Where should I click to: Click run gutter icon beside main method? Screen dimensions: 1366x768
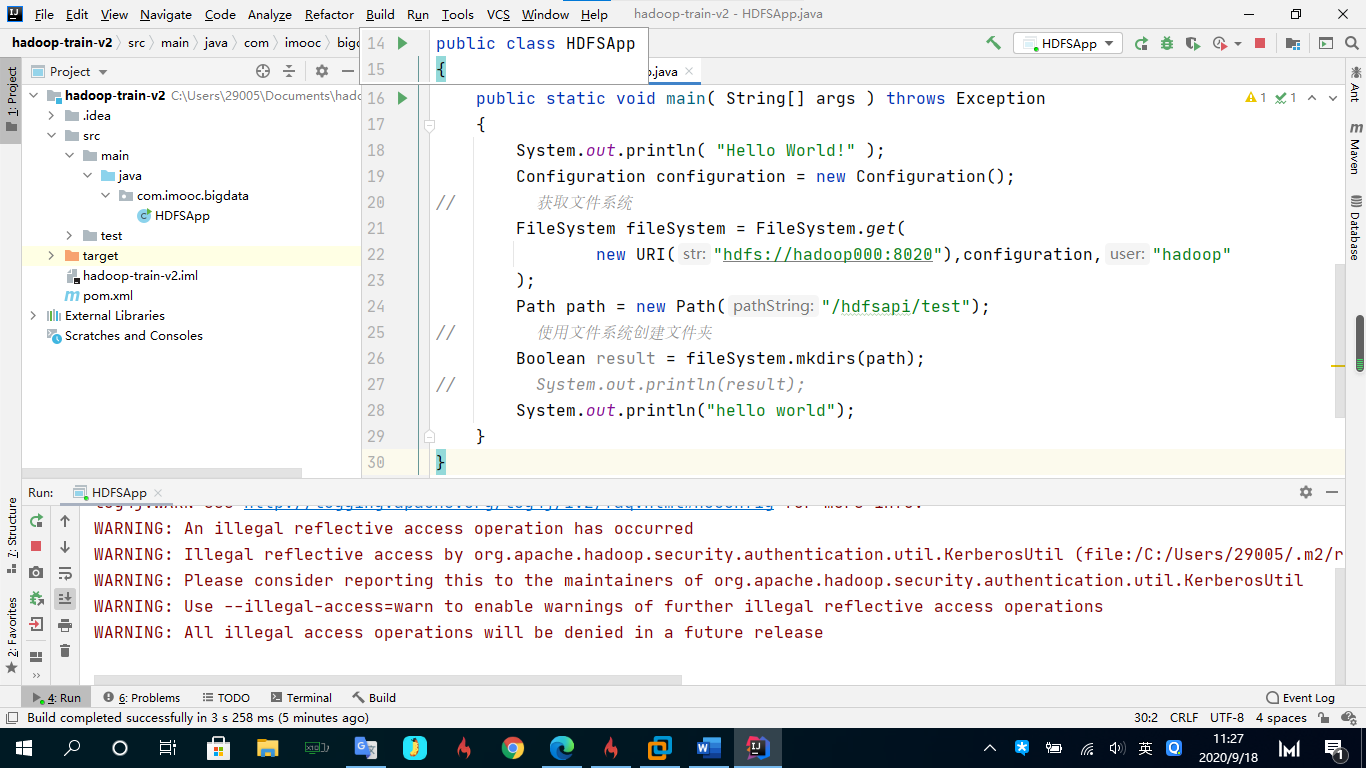click(402, 98)
